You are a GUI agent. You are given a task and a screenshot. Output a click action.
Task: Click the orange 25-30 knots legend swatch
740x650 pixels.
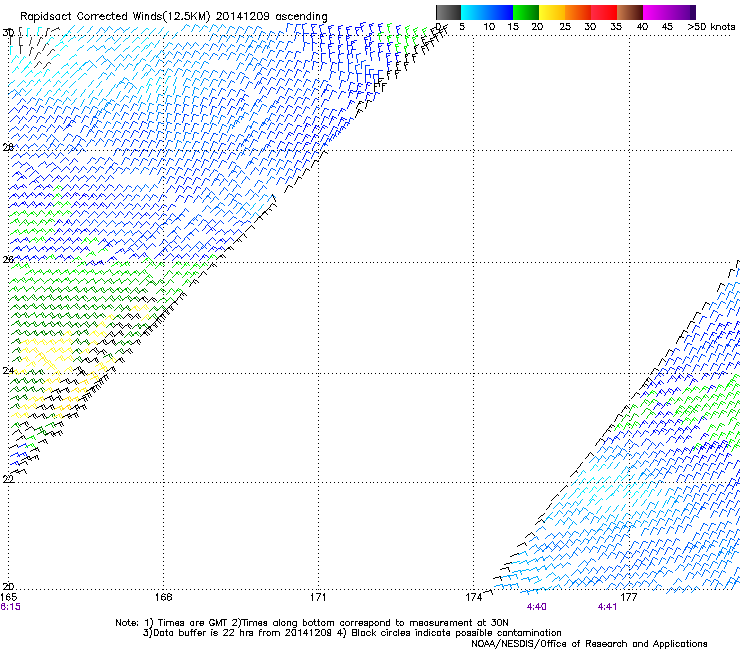coord(578,12)
